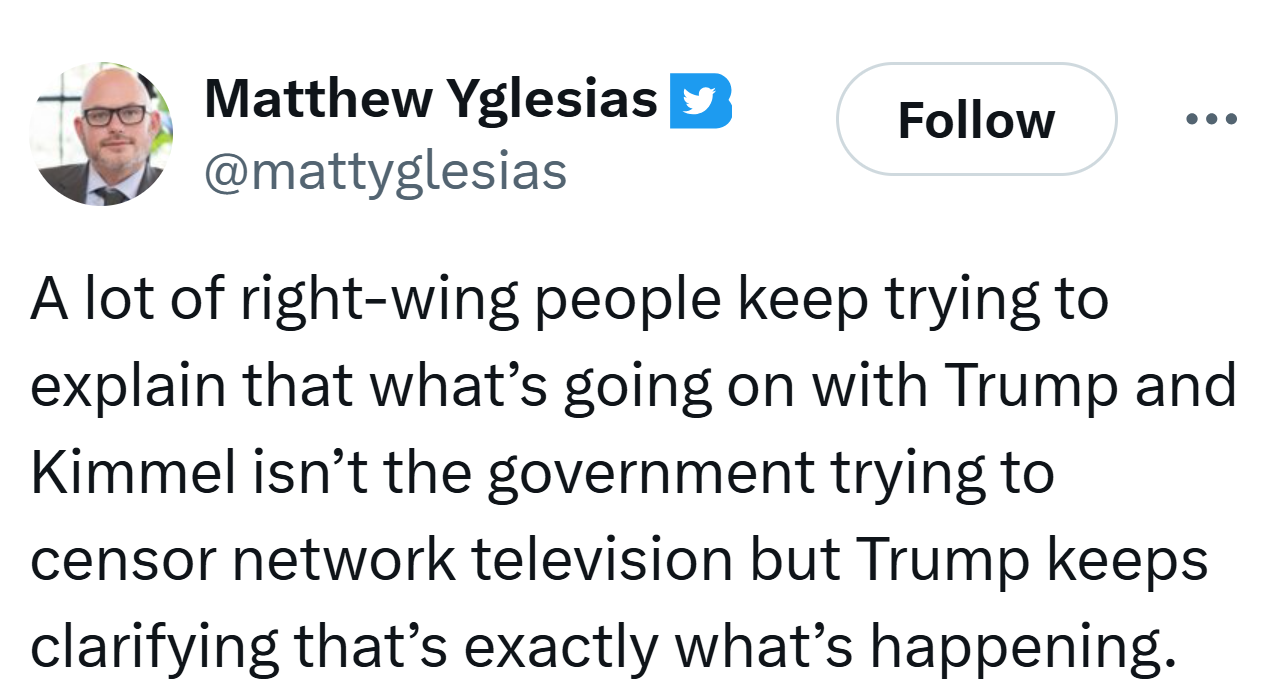Click the Matthew Yglesias display name
The image size is (1273, 699).
tap(431, 99)
